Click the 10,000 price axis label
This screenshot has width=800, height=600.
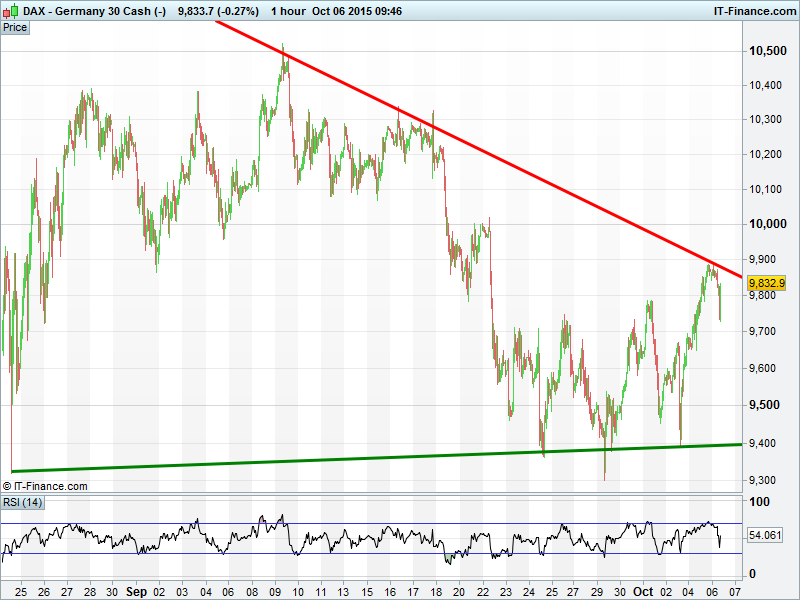click(767, 224)
